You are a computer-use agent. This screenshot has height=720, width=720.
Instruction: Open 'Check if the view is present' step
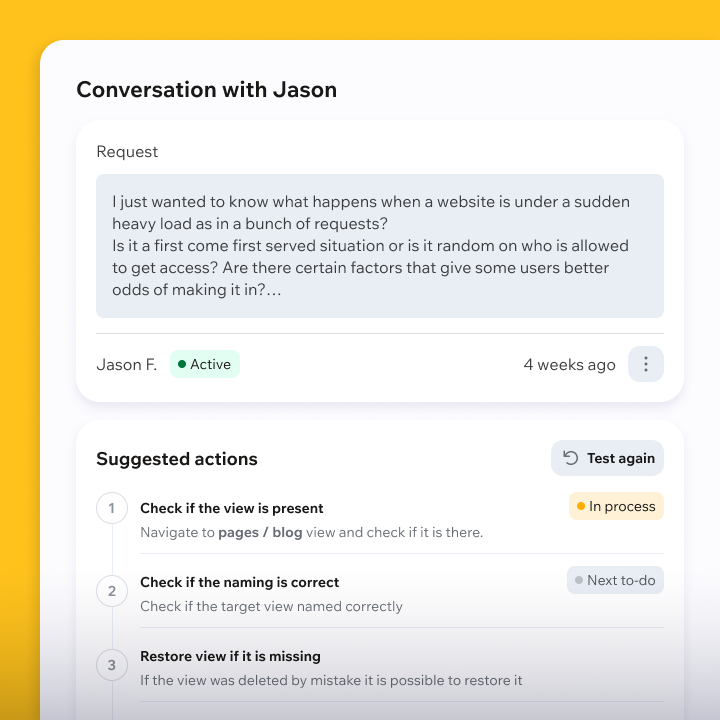[232, 508]
